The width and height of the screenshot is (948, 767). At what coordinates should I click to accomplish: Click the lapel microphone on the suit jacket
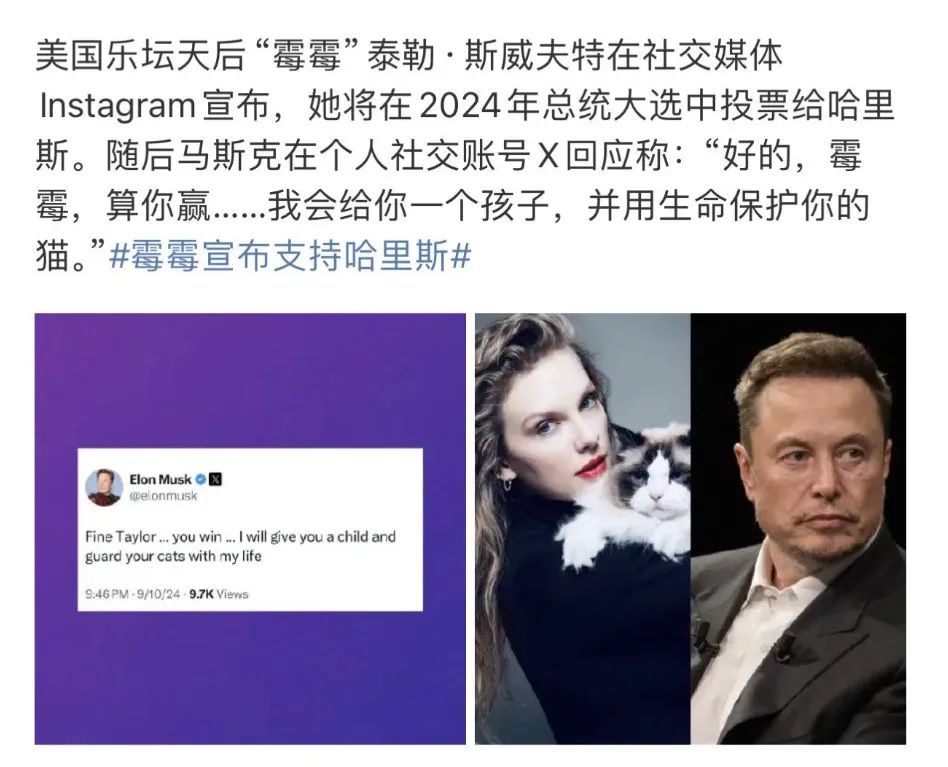point(785,646)
